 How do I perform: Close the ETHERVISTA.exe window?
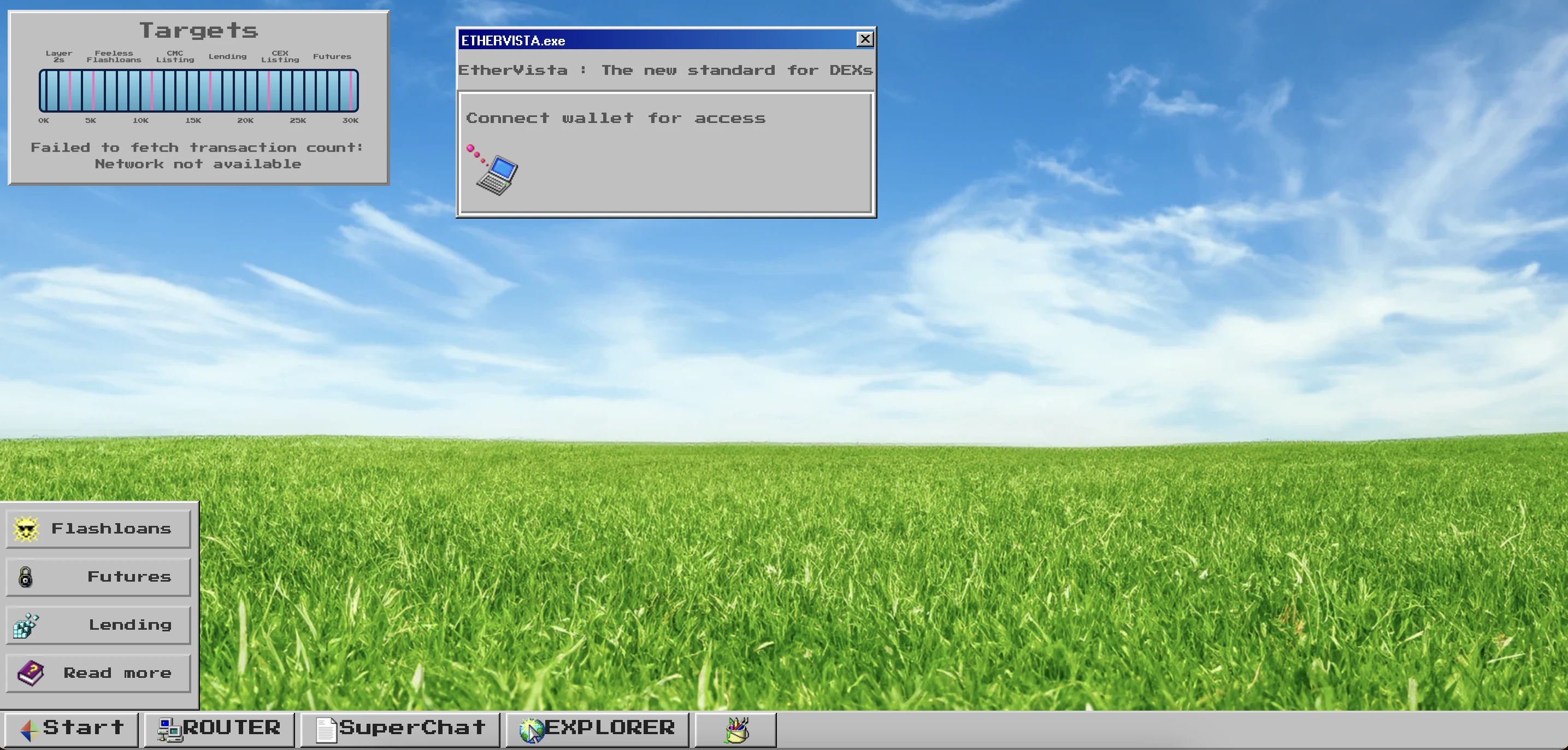864,39
